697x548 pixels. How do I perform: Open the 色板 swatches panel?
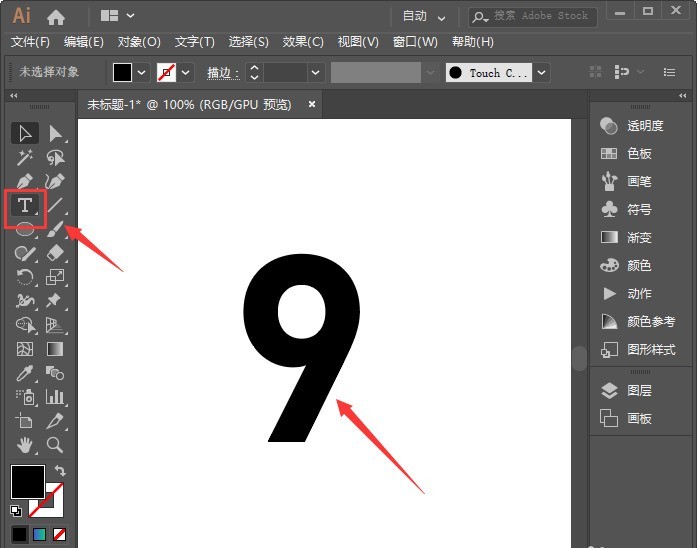pyautogui.click(x=639, y=154)
